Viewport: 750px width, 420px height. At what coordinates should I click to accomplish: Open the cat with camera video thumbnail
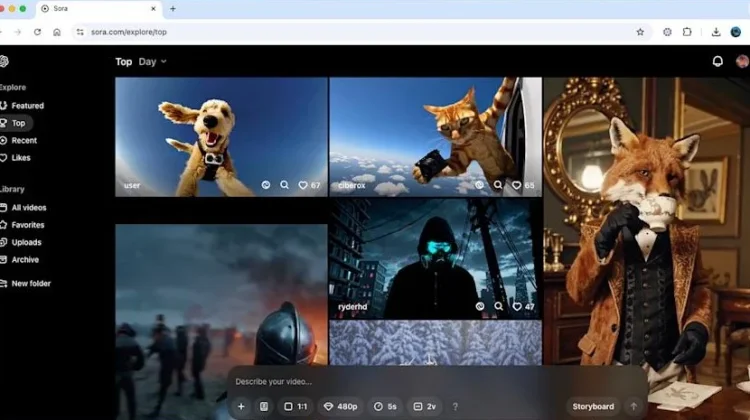tap(436, 137)
